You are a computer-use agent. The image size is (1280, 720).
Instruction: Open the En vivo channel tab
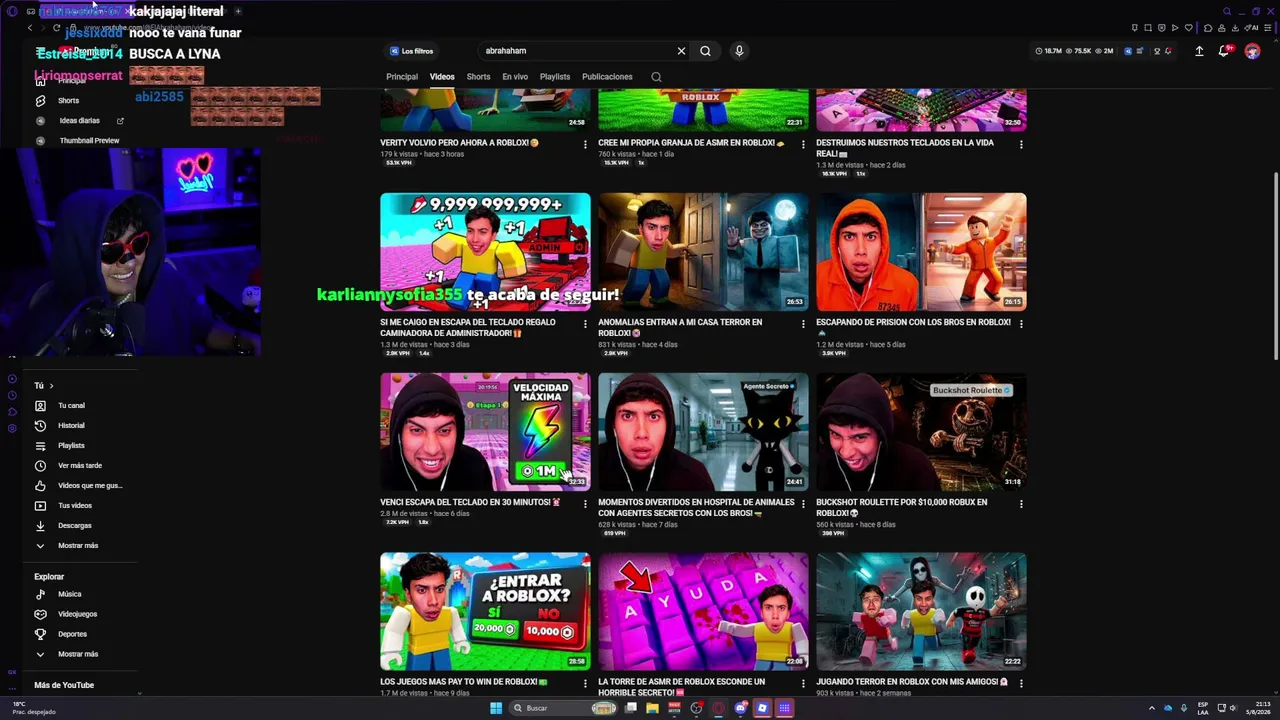pos(515,77)
